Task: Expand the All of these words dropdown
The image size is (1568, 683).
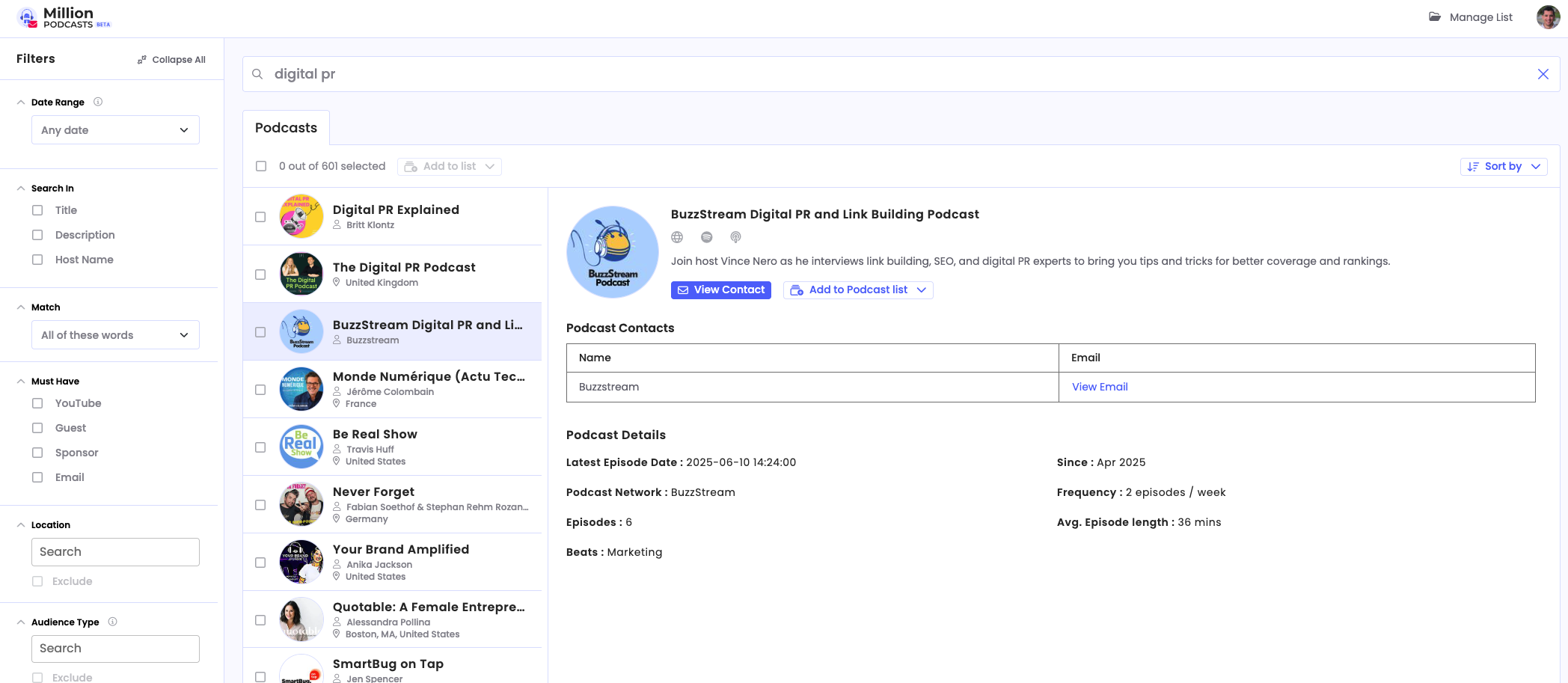Action: [115, 335]
